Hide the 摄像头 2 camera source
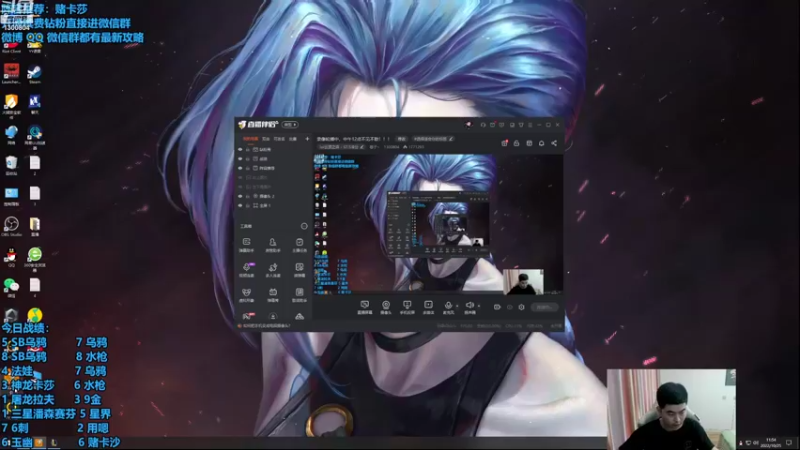This screenshot has width=800, height=450. (240, 196)
